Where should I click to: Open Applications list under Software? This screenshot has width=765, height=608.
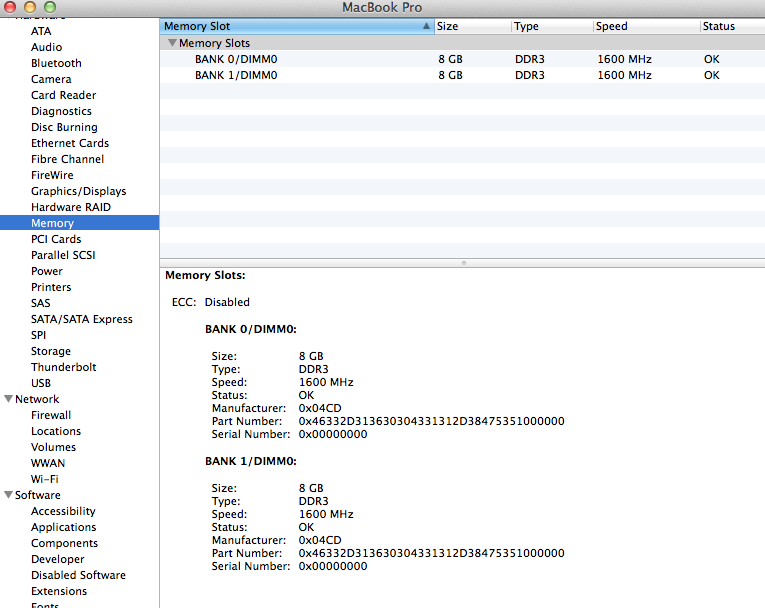tap(63, 527)
